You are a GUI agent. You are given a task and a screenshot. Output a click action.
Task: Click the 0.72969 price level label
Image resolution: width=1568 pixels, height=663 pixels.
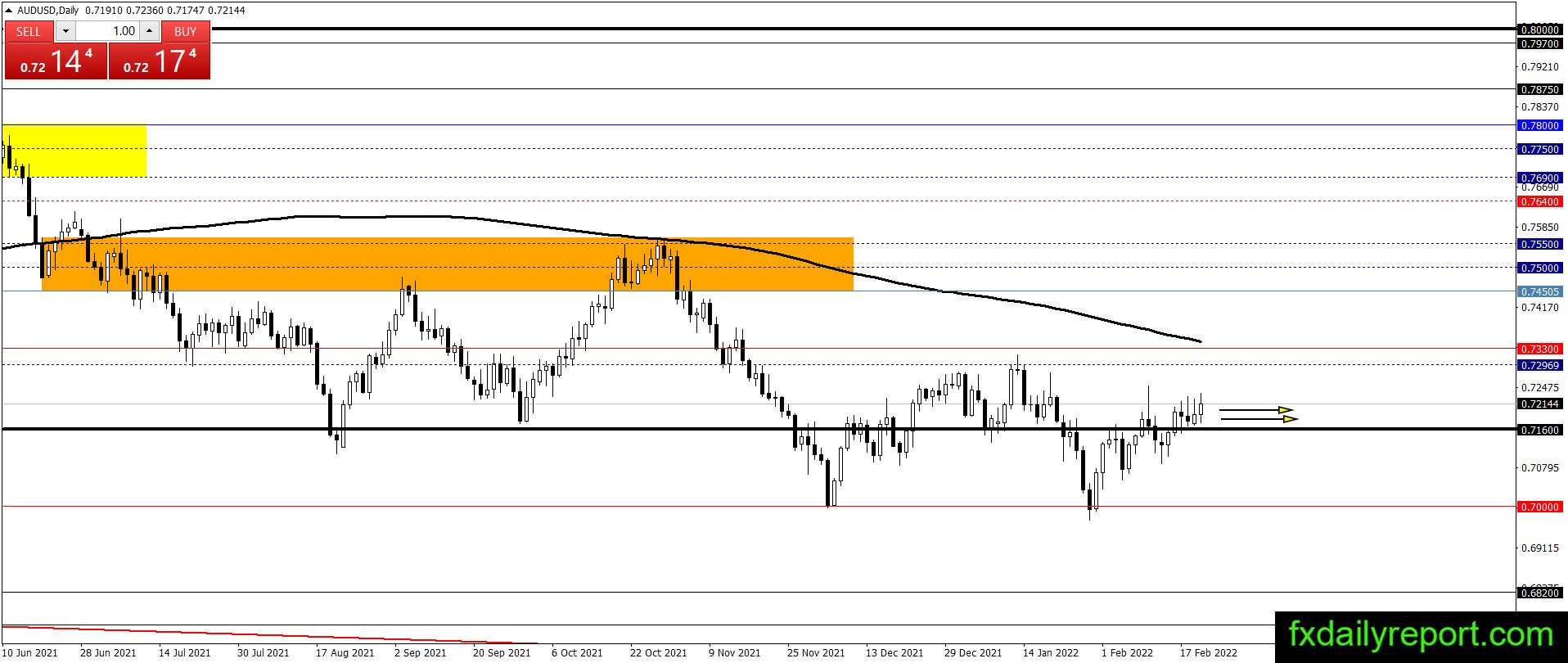coord(1539,365)
